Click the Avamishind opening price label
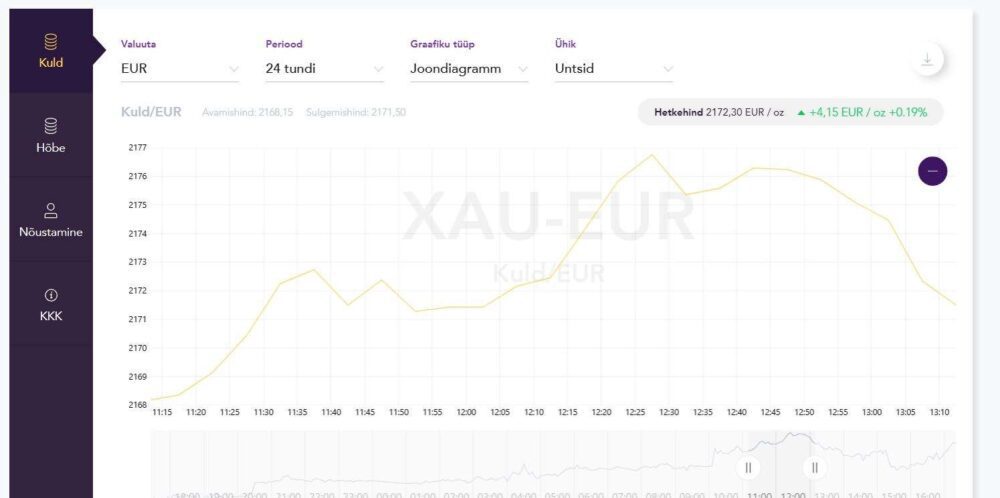The width and height of the screenshot is (1000, 498). [247, 113]
